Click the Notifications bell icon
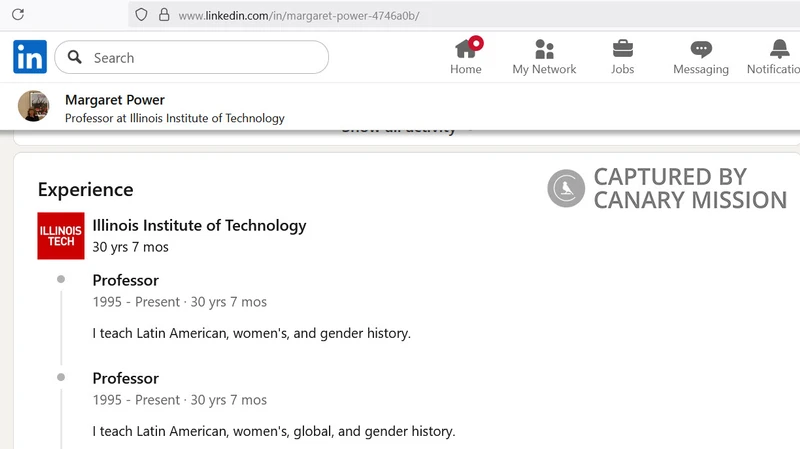Screen dimensions: 800x449 click(x=779, y=50)
